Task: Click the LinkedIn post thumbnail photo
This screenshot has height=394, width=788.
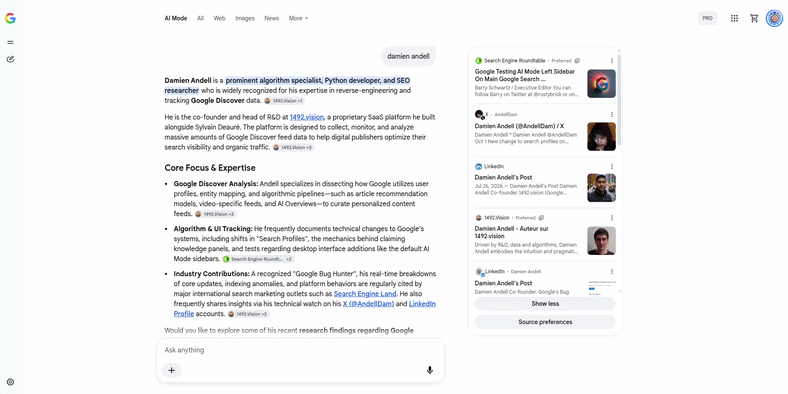Action: point(602,188)
